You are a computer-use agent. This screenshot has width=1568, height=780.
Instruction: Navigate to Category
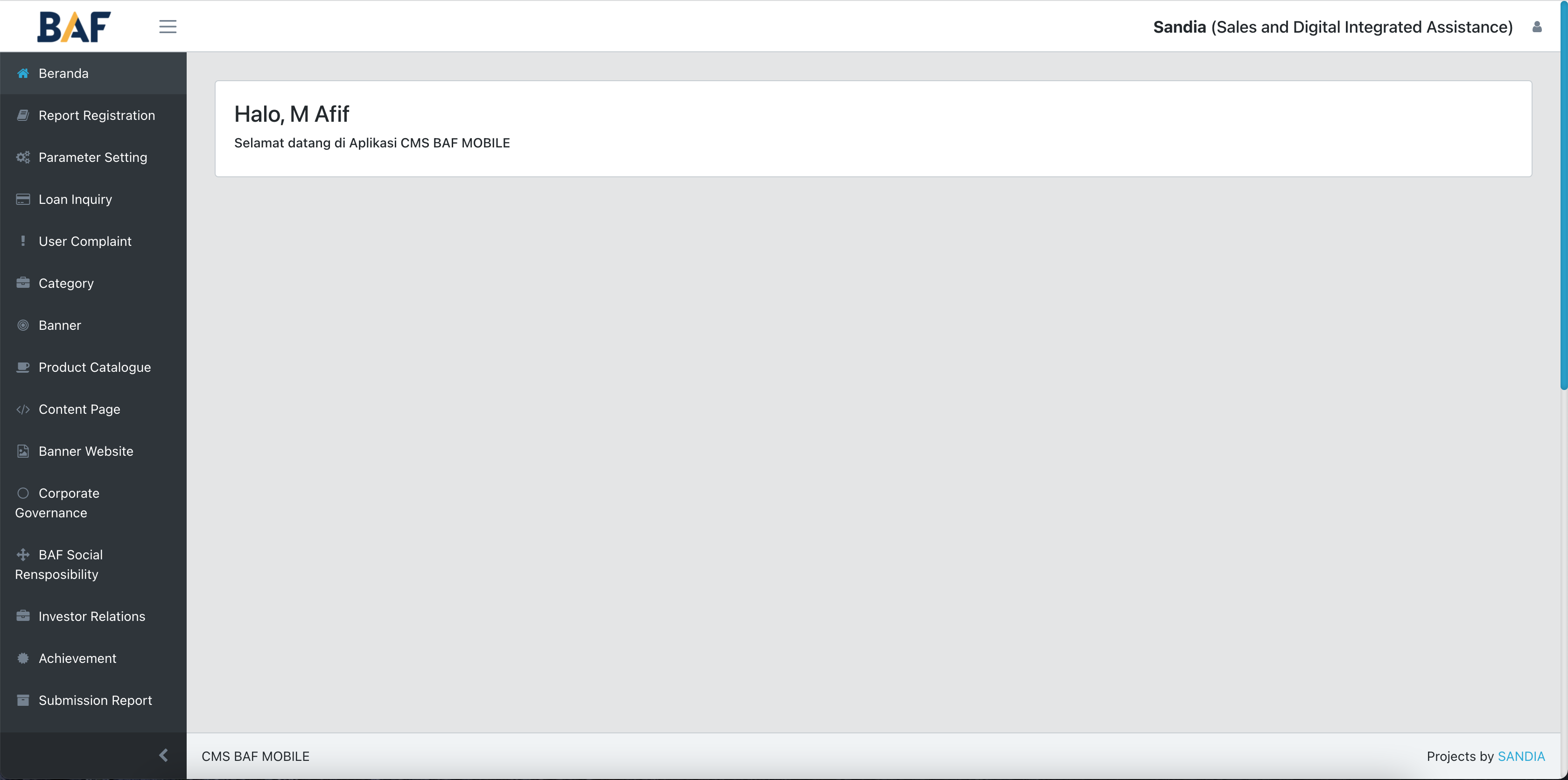93,283
